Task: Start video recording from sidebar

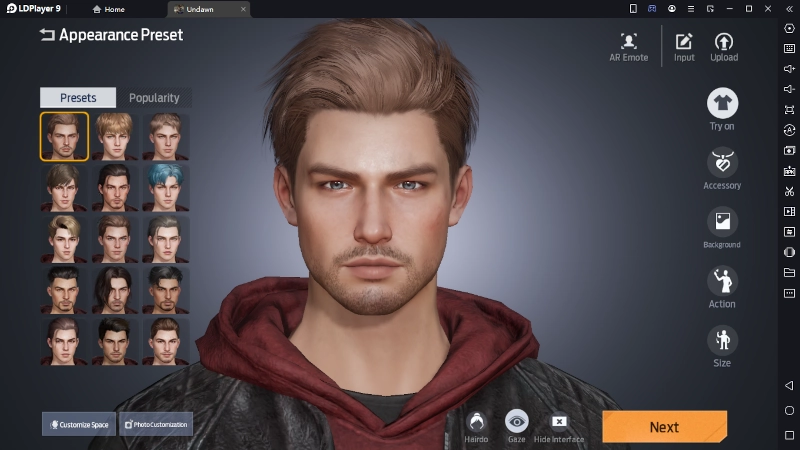Action: point(789,211)
